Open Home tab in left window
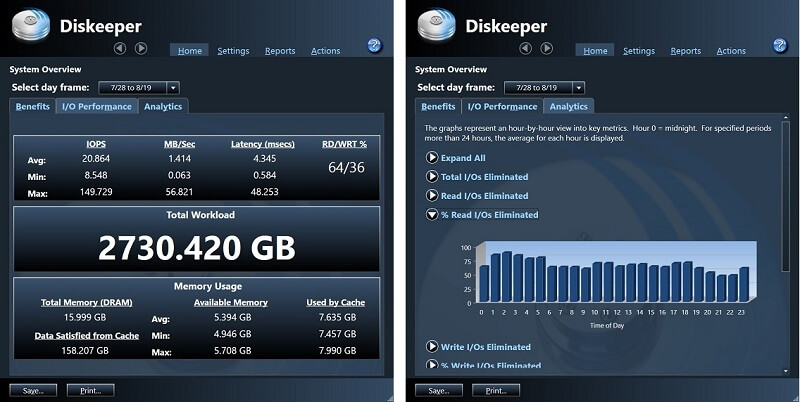 (189, 51)
